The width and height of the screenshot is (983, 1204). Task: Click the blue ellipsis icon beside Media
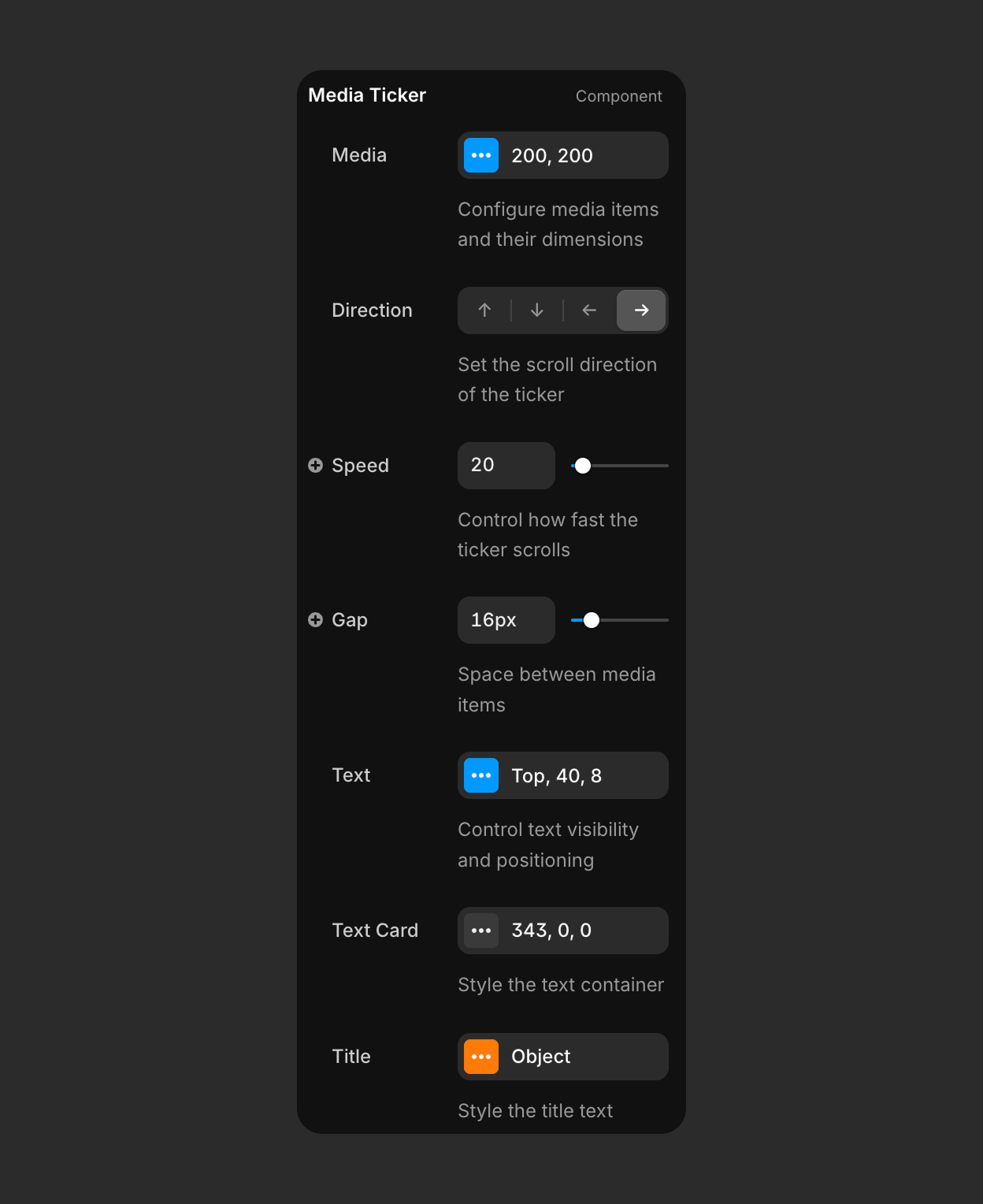[480, 155]
